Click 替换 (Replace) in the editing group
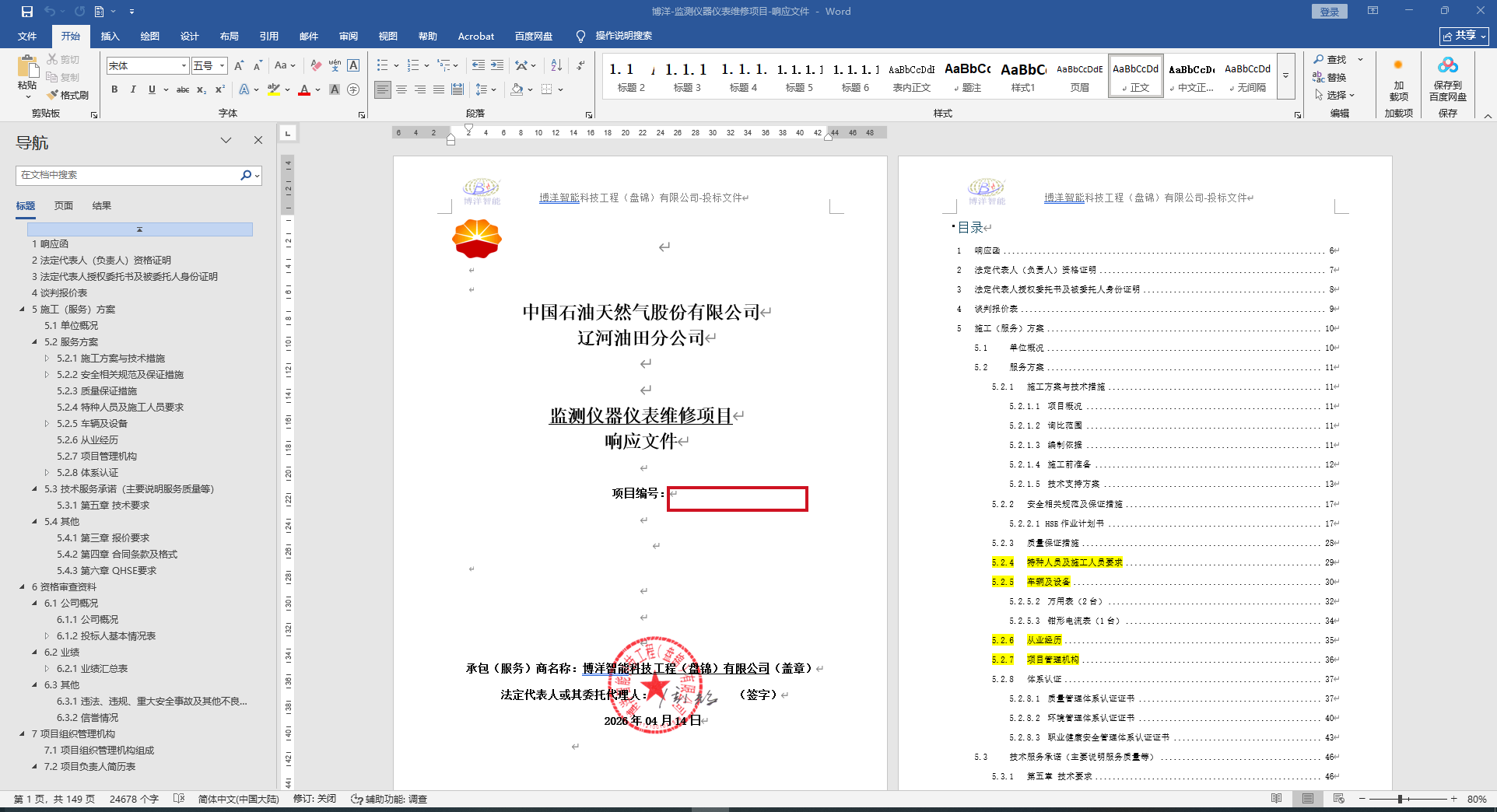 click(x=1330, y=77)
